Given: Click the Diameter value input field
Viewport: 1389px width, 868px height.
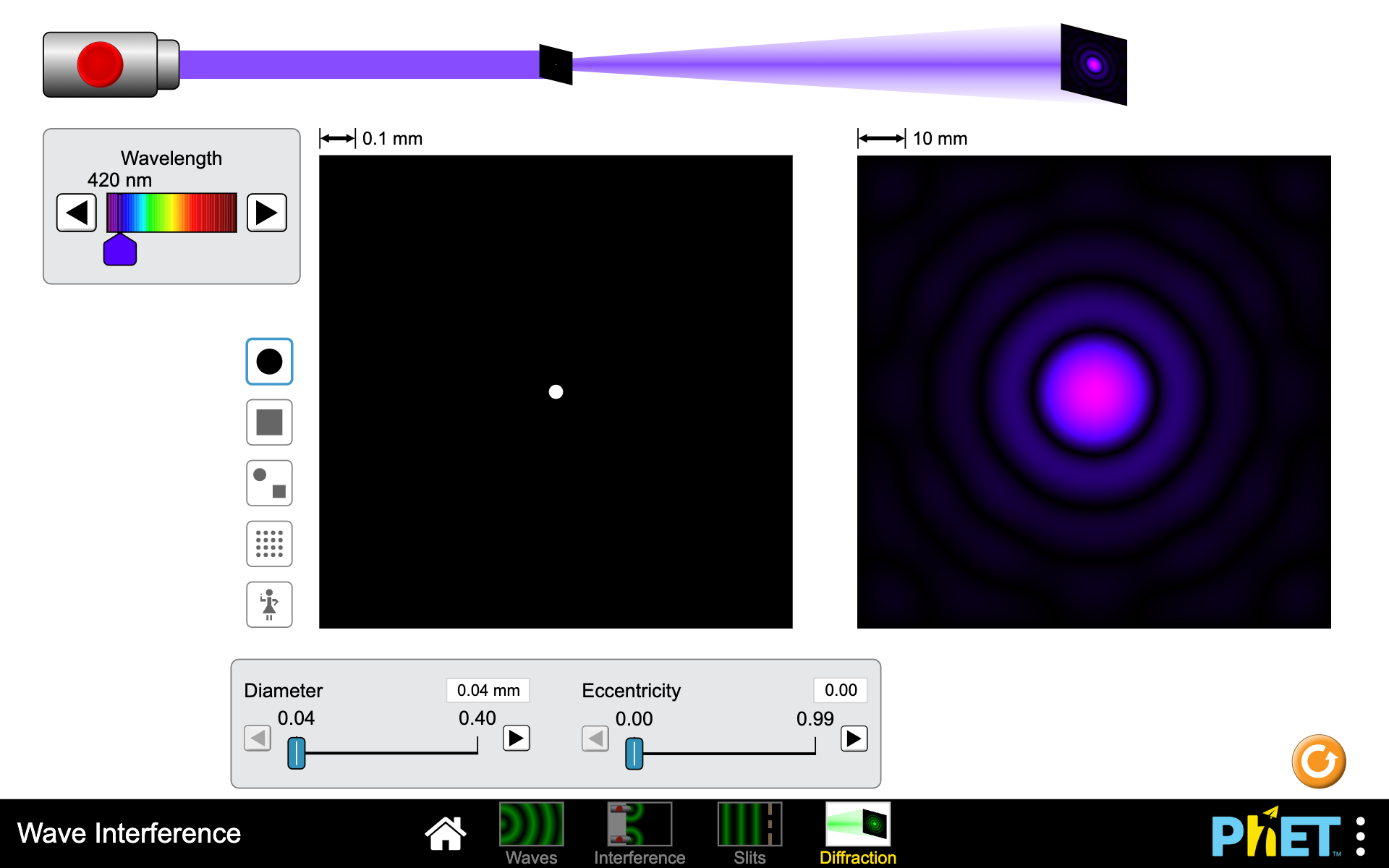Looking at the screenshot, I should [488, 690].
